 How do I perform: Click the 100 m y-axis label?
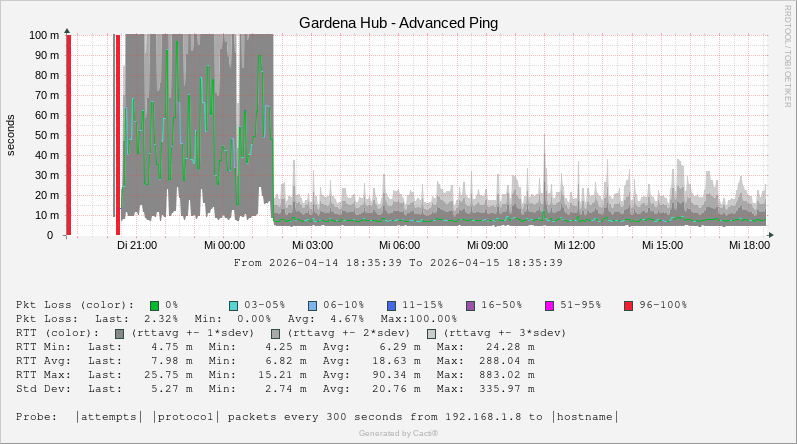(x=42, y=35)
